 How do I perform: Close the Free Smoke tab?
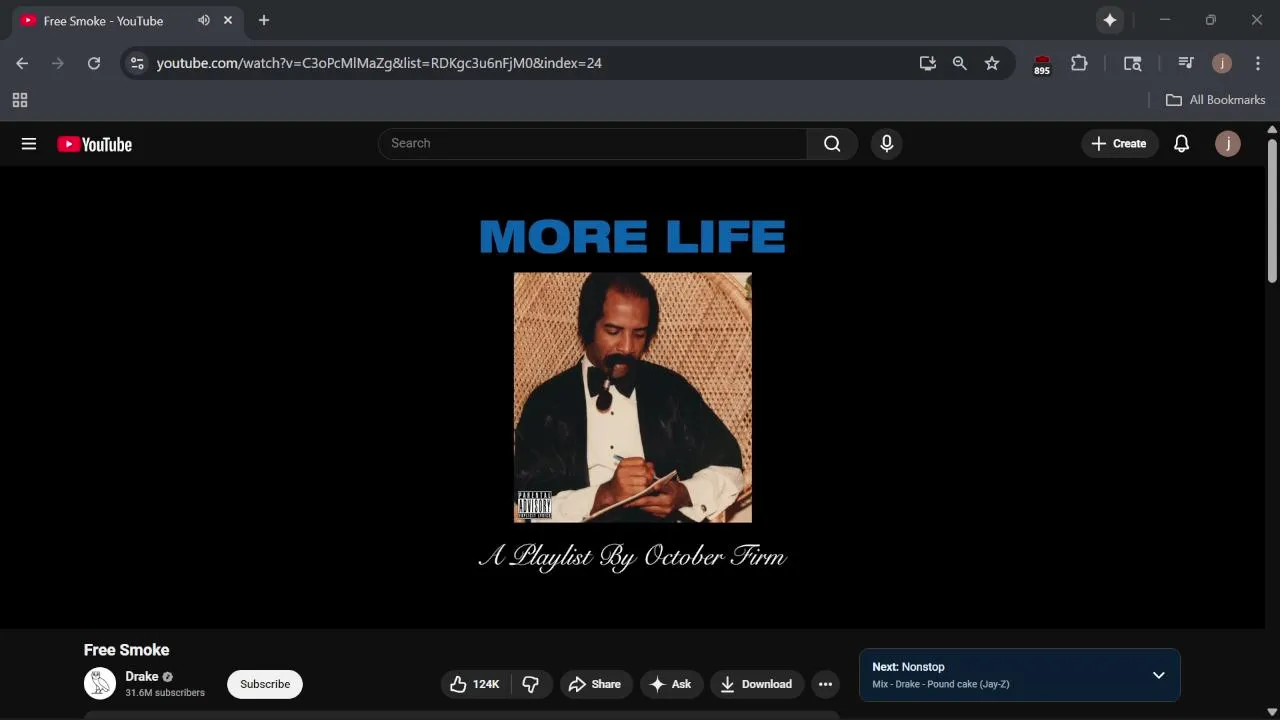tap(228, 20)
